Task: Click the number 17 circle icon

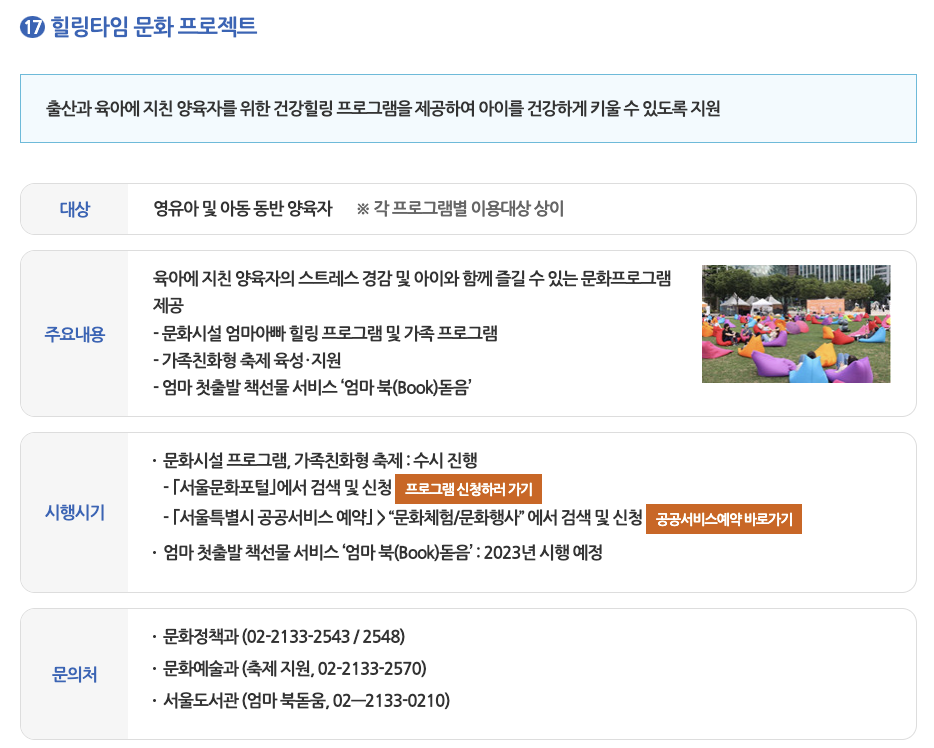Action: click(32, 27)
